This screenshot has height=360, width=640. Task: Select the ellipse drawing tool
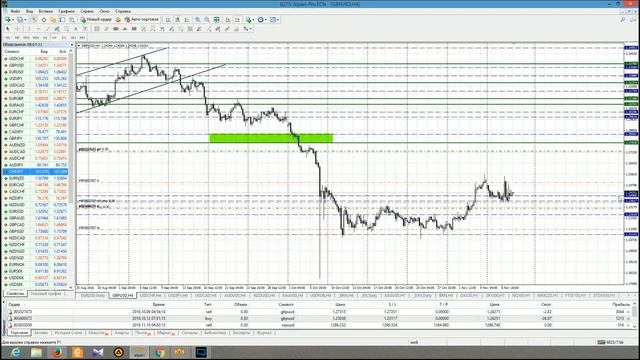point(116,29)
